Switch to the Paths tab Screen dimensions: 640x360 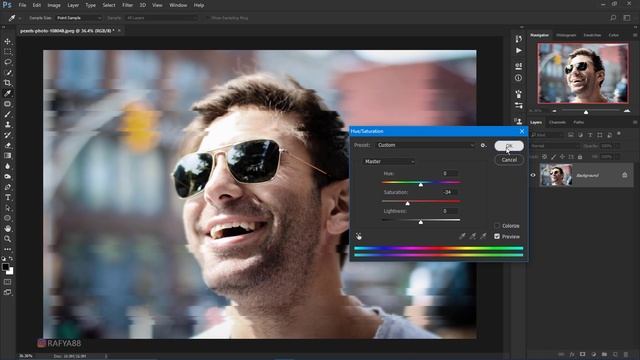pyautogui.click(x=578, y=122)
